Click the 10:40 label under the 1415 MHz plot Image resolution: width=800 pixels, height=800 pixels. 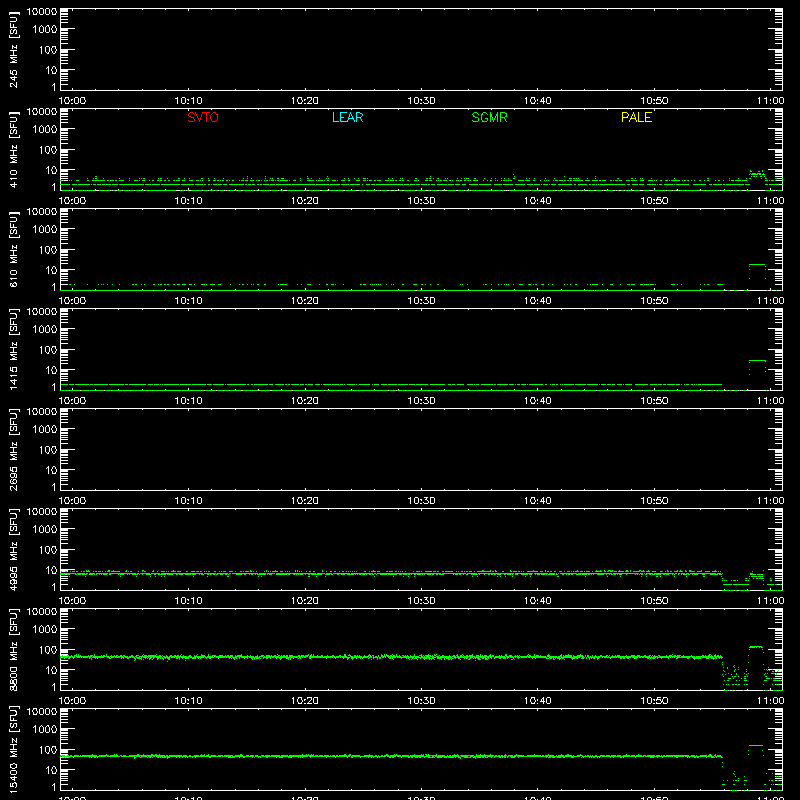538,401
